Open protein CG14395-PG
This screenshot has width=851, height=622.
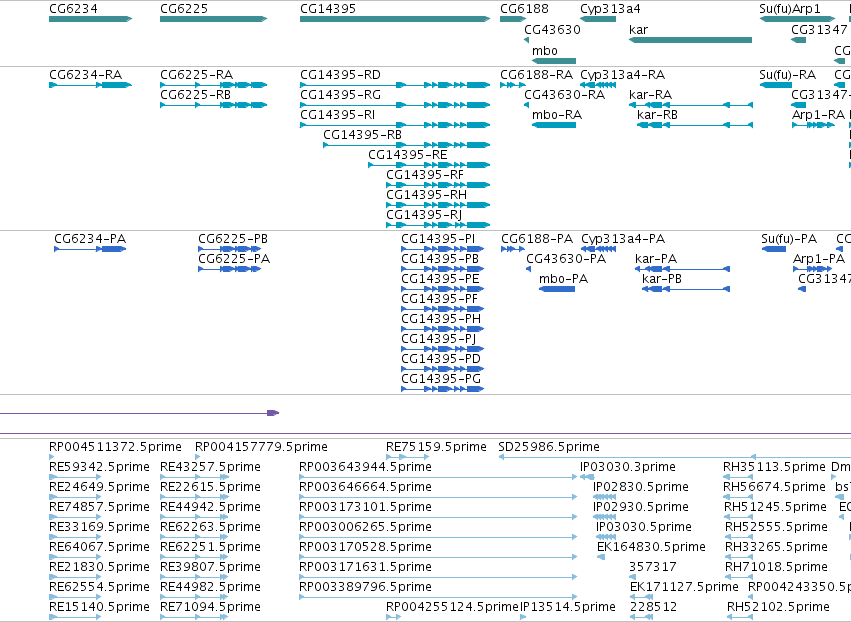tap(441, 379)
